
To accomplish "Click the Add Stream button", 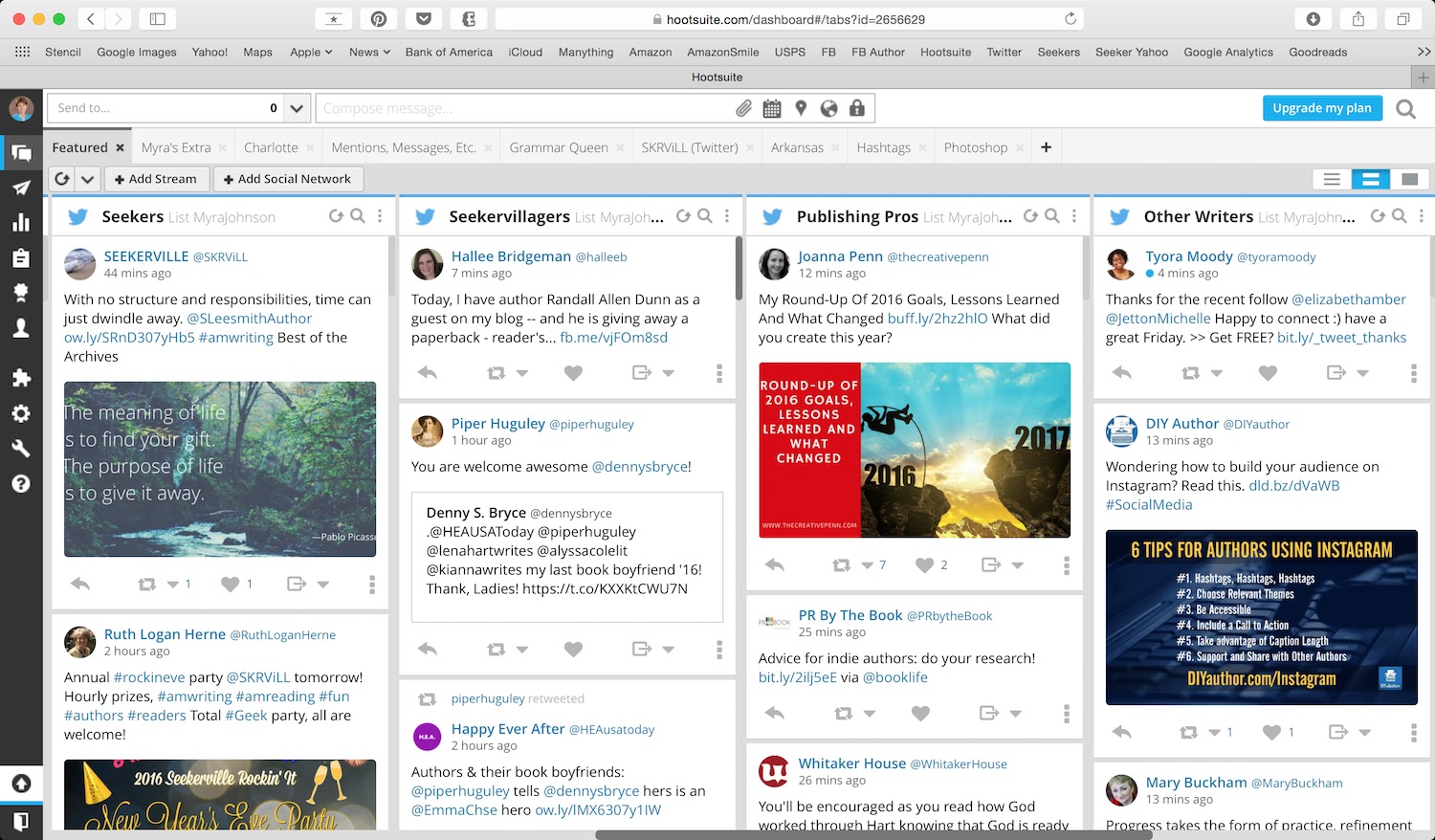I will point(156,179).
